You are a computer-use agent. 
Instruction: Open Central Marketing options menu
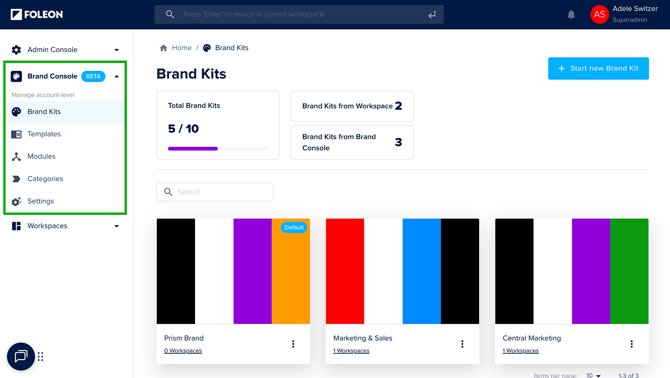632,344
